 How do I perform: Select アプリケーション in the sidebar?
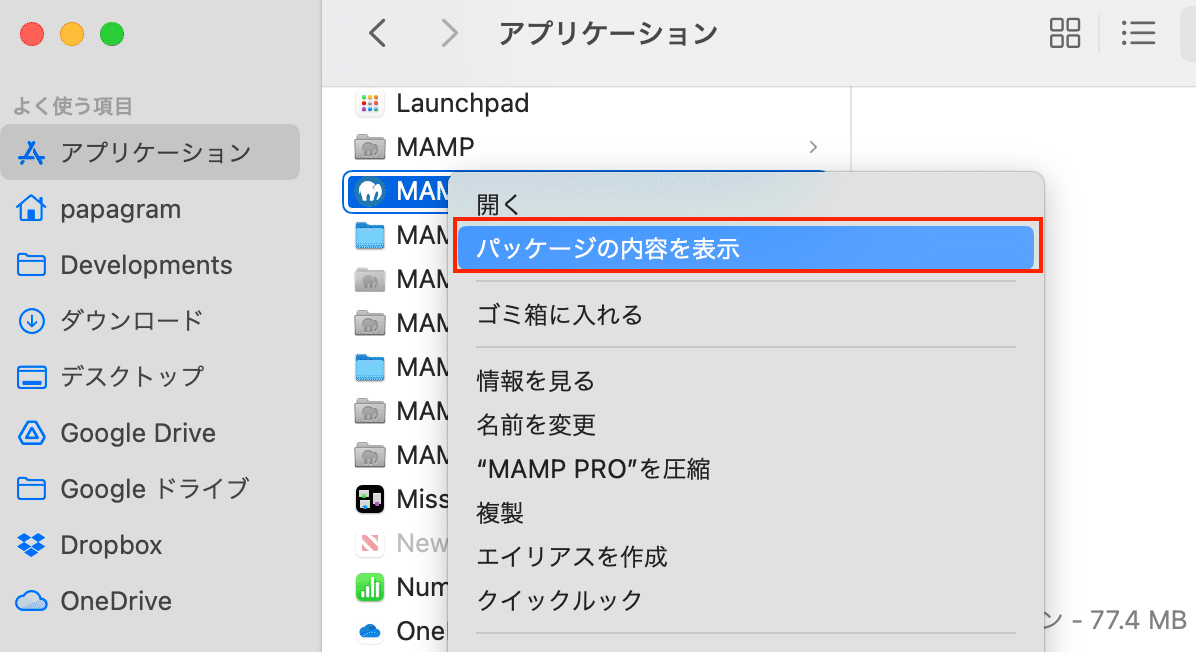(x=150, y=153)
